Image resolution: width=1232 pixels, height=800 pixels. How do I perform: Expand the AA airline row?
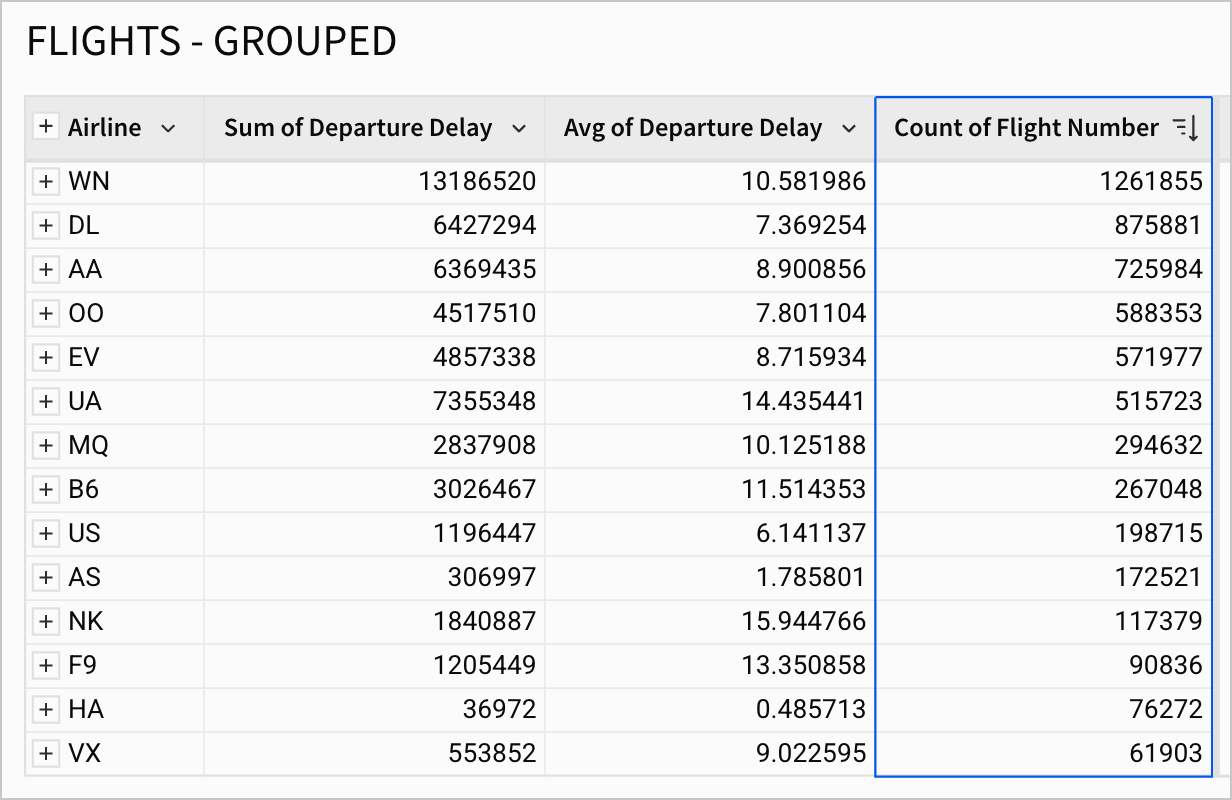pyautogui.click(x=45, y=270)
